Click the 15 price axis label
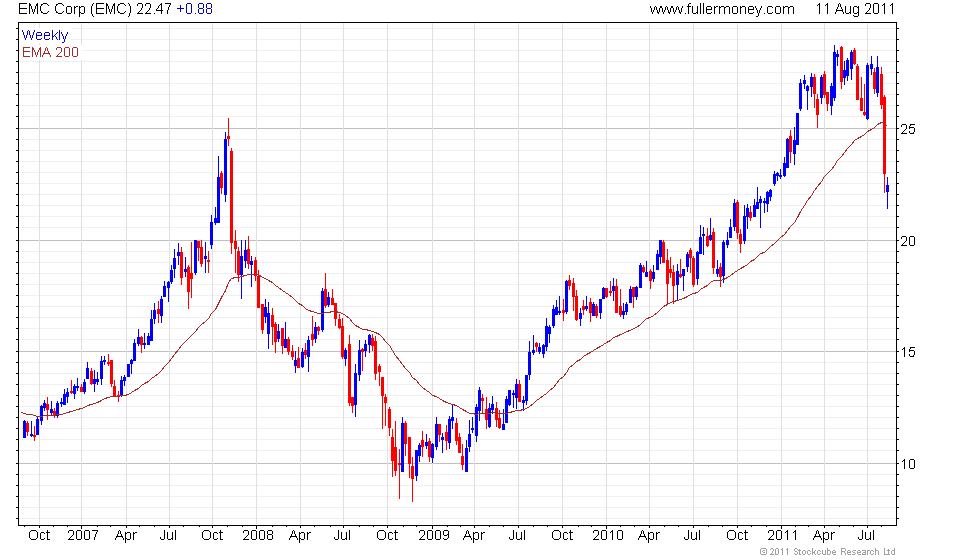The width and height of the screenshot is (980, 560). pyautogui.click(x=908, y=352)
